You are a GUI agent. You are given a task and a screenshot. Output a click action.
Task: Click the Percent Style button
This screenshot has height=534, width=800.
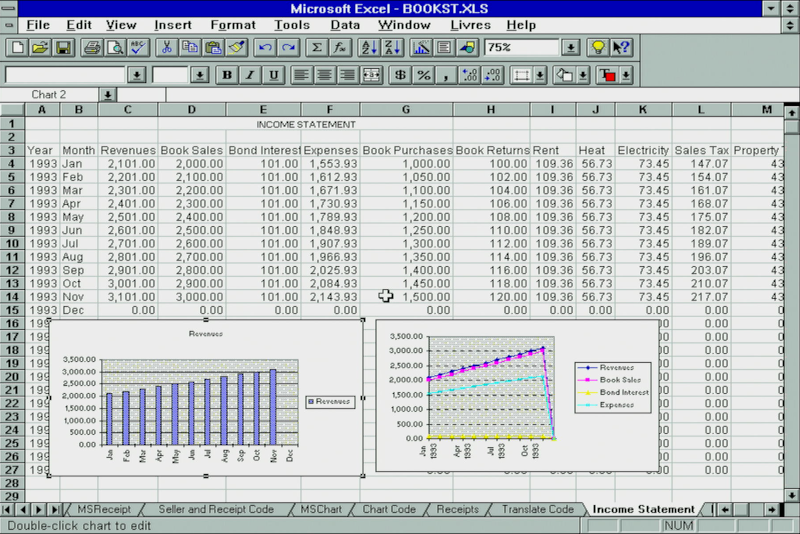click(x=423, y=75)
